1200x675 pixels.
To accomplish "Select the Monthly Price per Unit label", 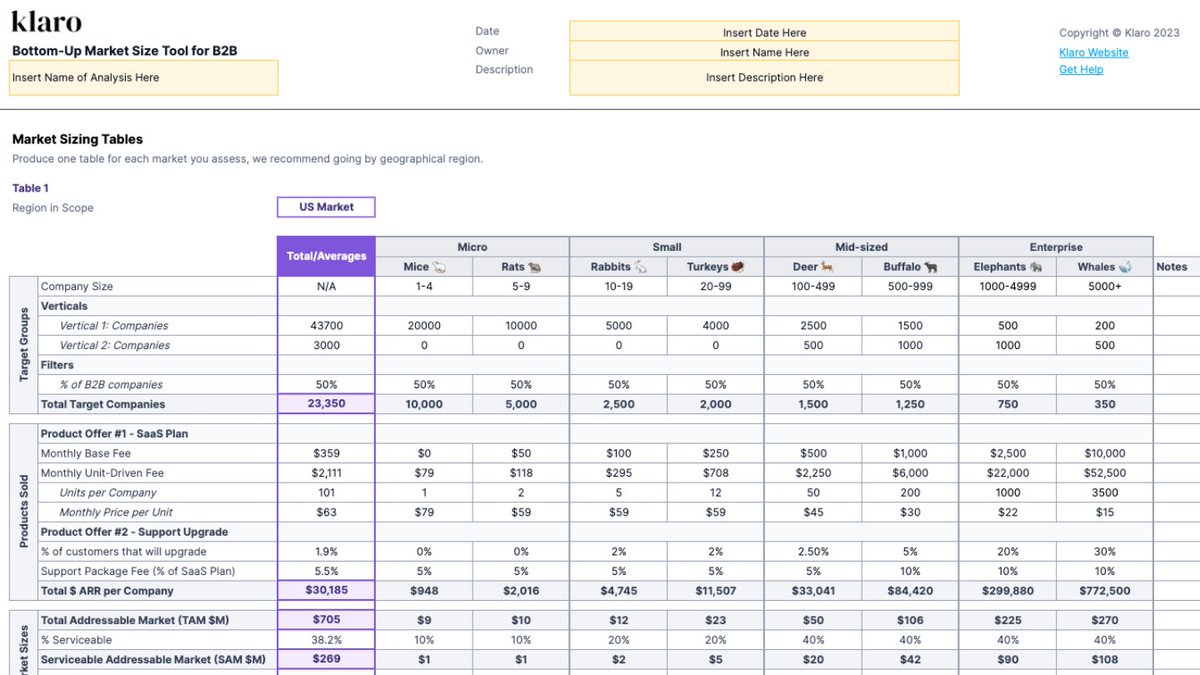I will [116, 512].
